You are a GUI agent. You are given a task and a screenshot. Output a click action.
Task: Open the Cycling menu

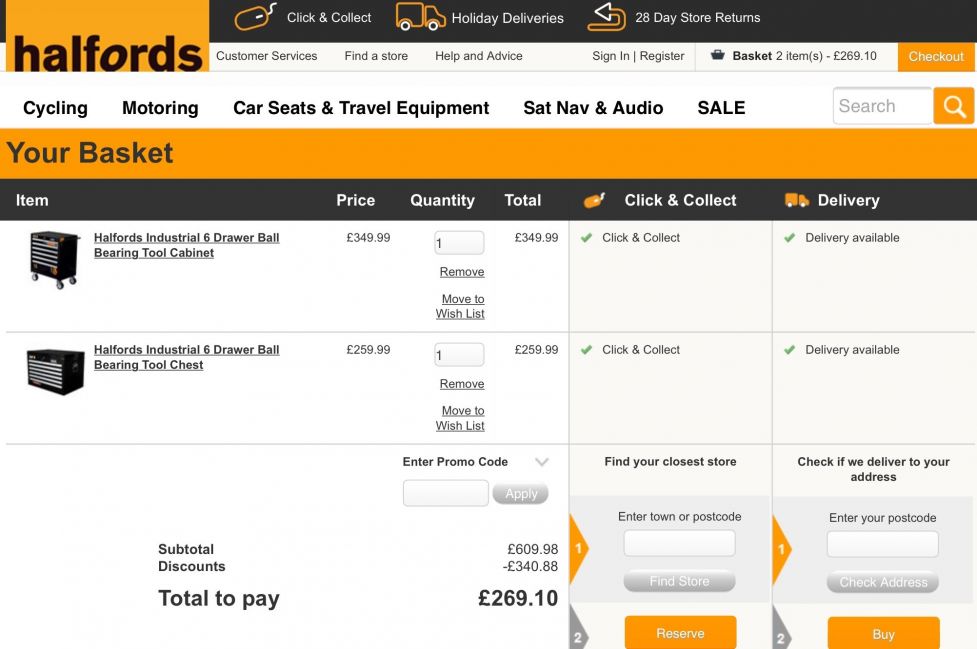[x=55, y=108]
